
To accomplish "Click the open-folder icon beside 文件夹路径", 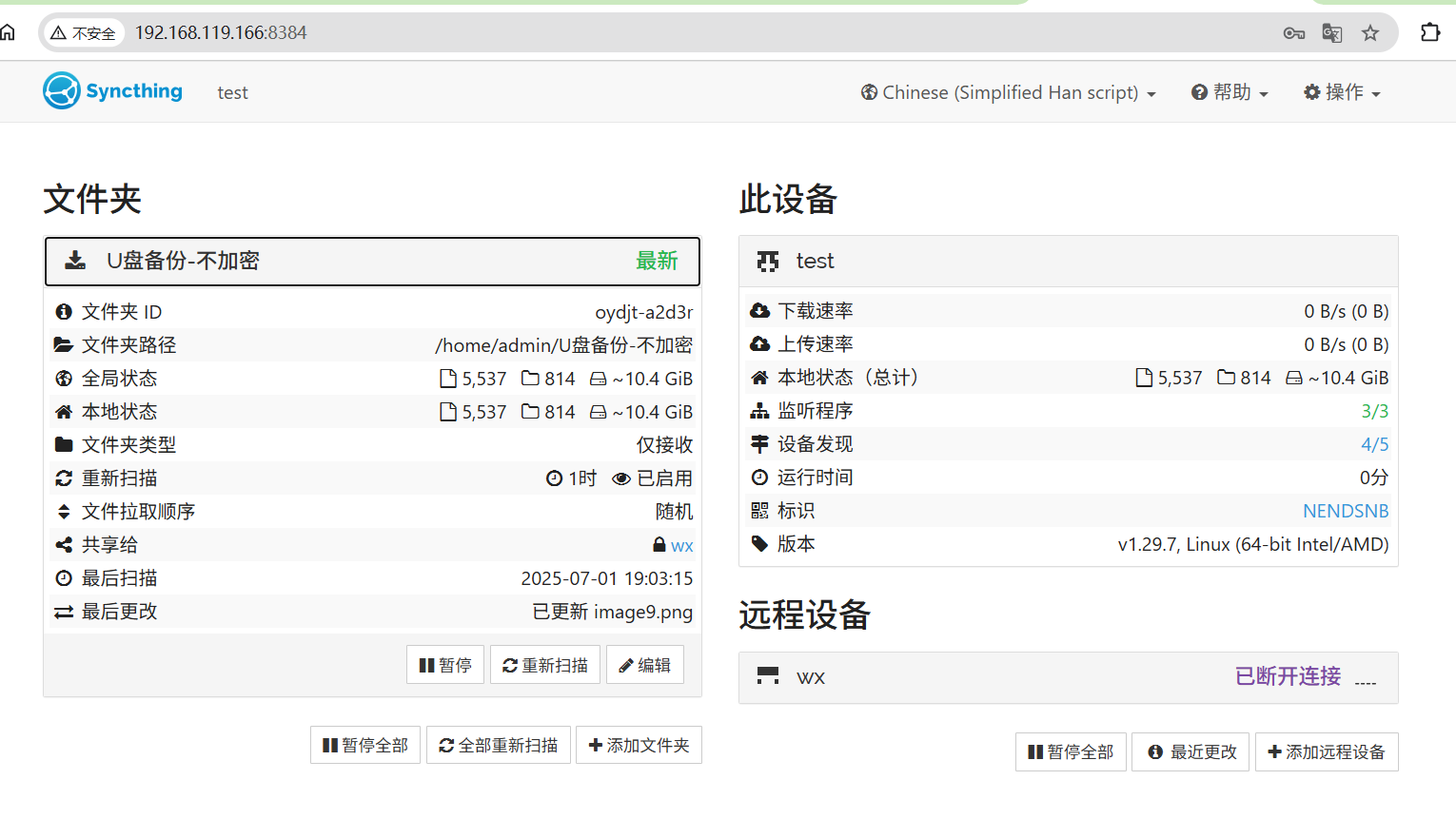I will (64, 345).
